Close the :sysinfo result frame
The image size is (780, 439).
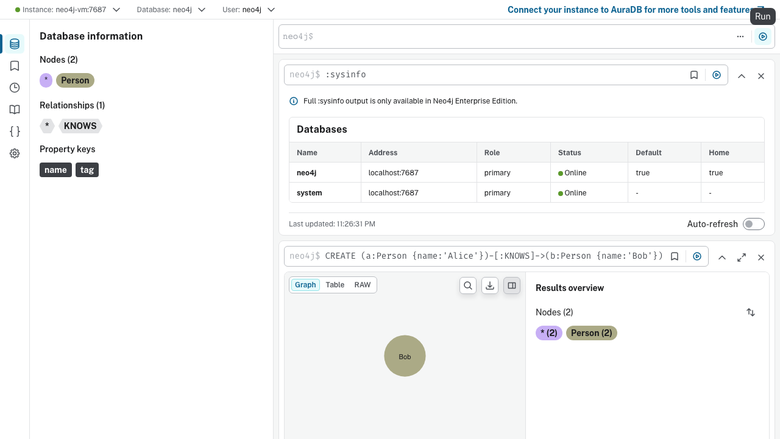[x=761, y=76]
